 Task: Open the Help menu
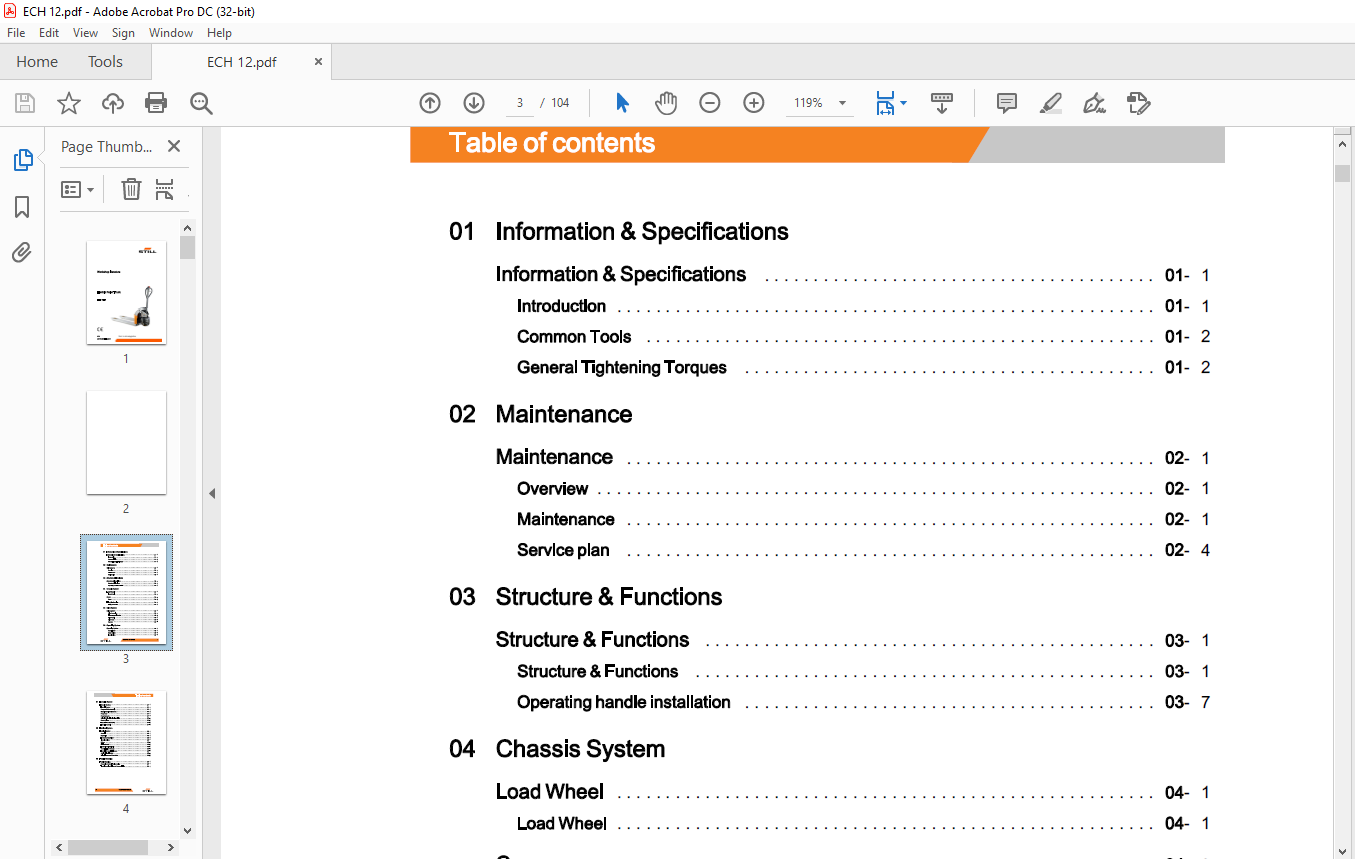tap(219, 33)
